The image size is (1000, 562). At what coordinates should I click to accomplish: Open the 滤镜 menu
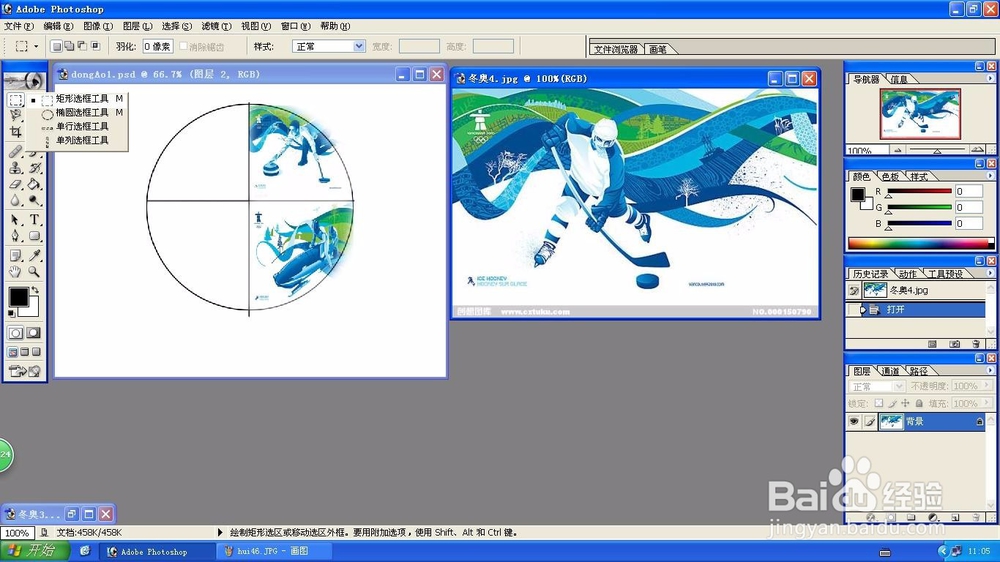coord(216,26)
